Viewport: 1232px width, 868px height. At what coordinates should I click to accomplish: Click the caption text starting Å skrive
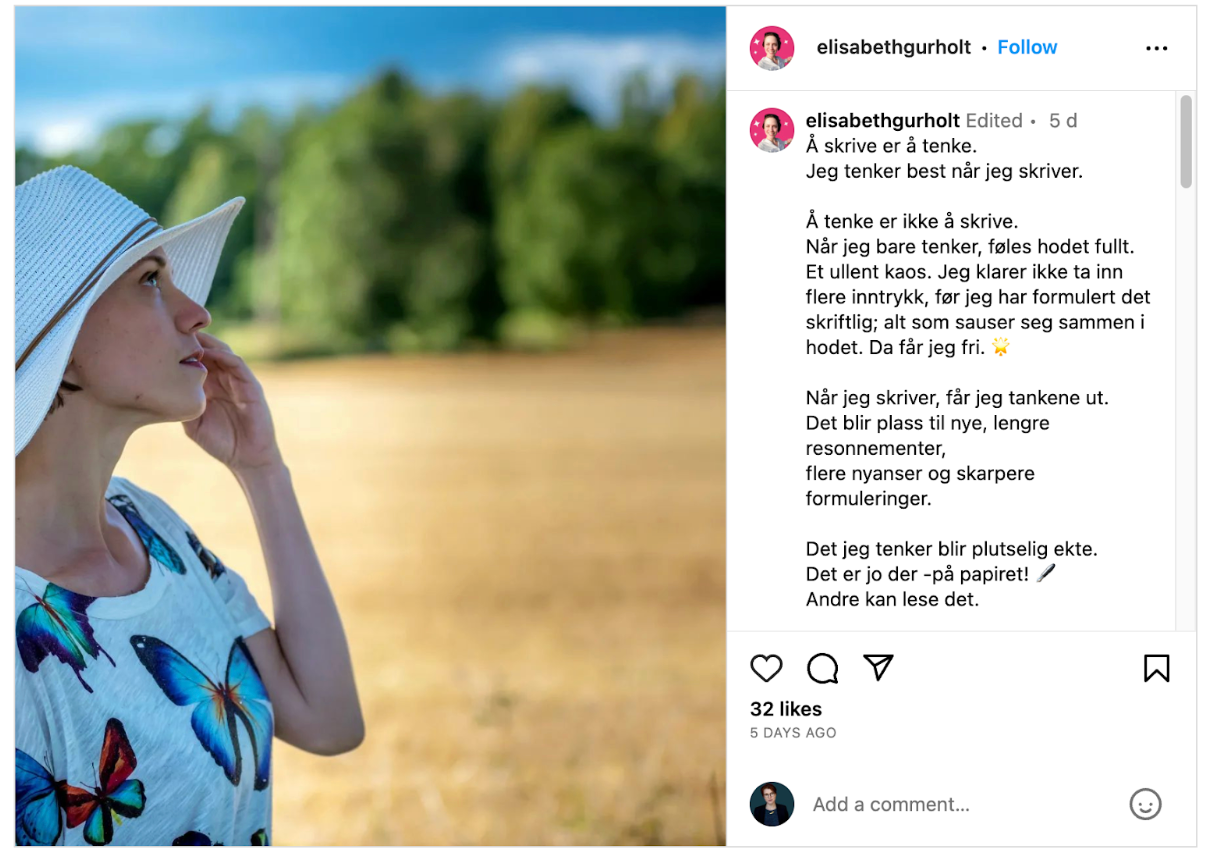tap(978, 373)
